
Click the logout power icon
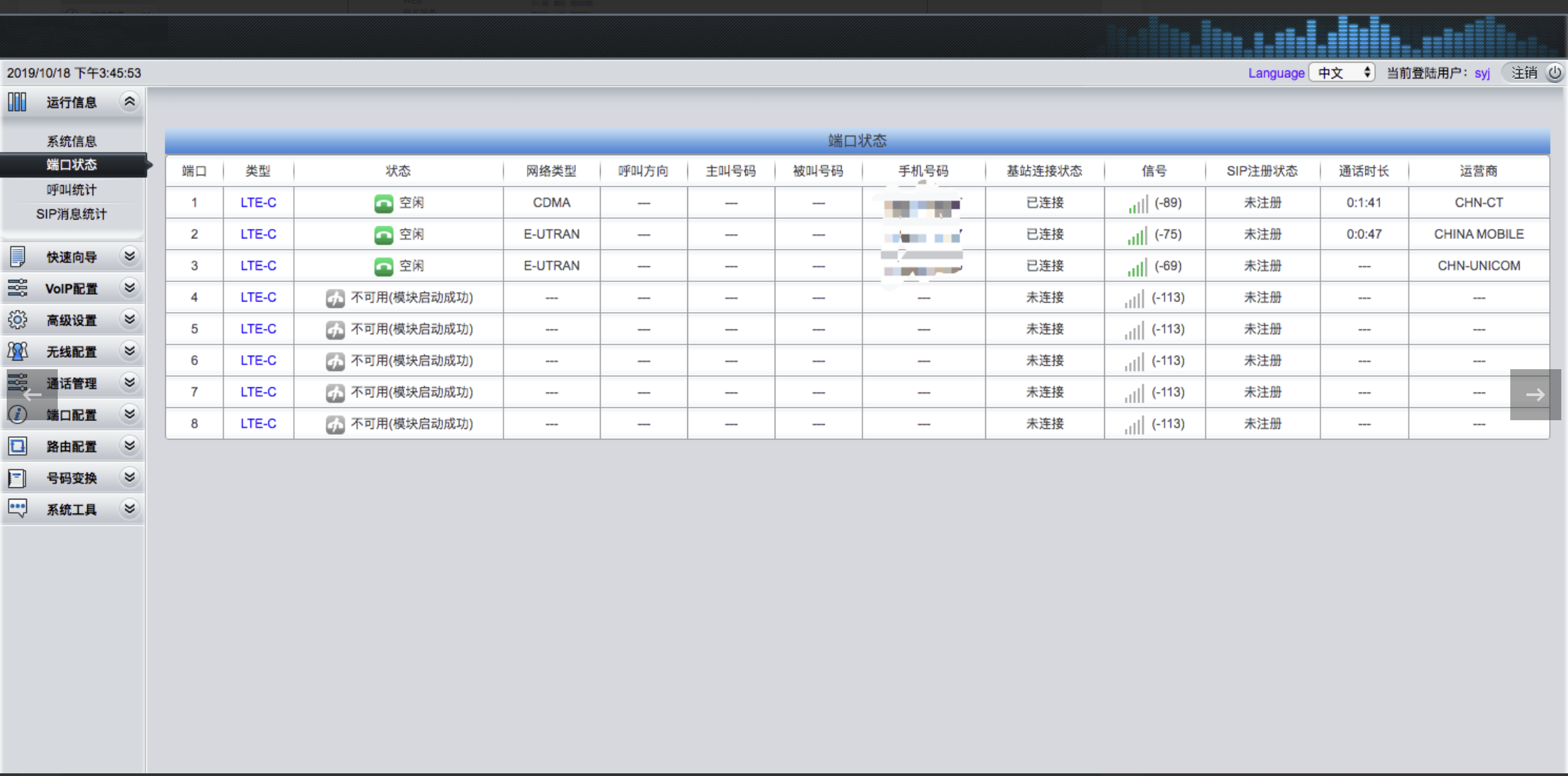tap(1555, 72)
